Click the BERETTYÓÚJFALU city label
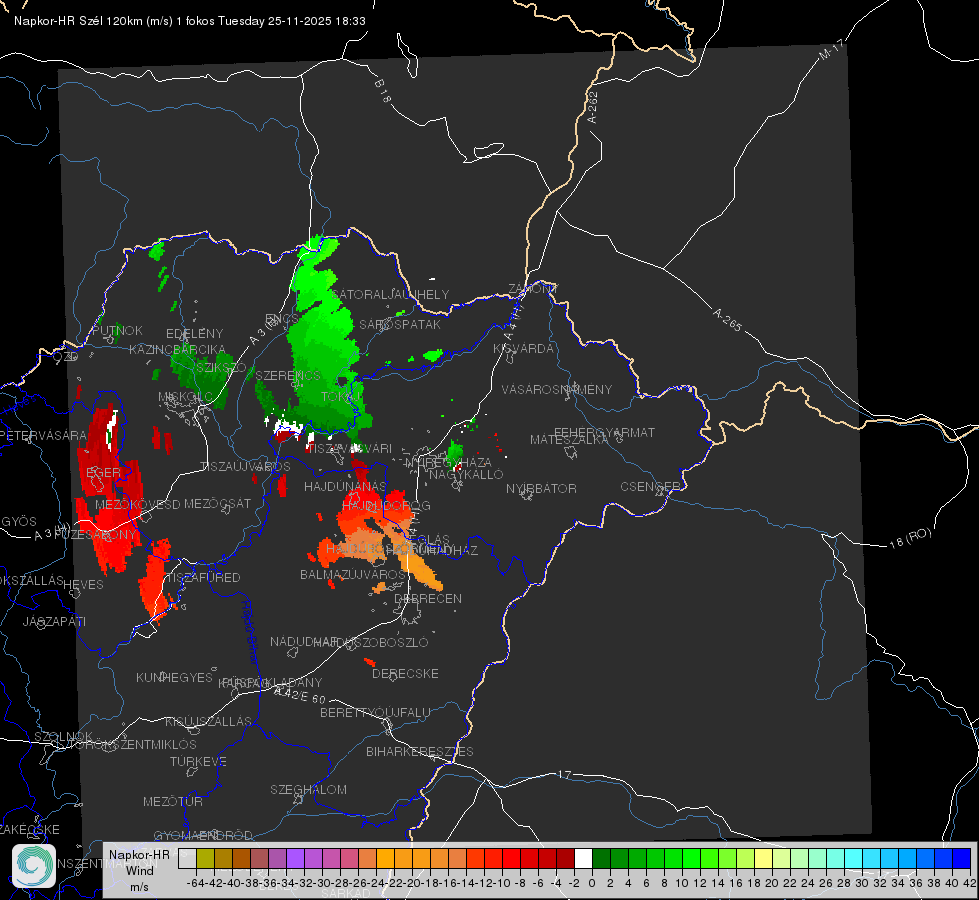The width and height of the screenshot is (979, 900). coord(375,713)
